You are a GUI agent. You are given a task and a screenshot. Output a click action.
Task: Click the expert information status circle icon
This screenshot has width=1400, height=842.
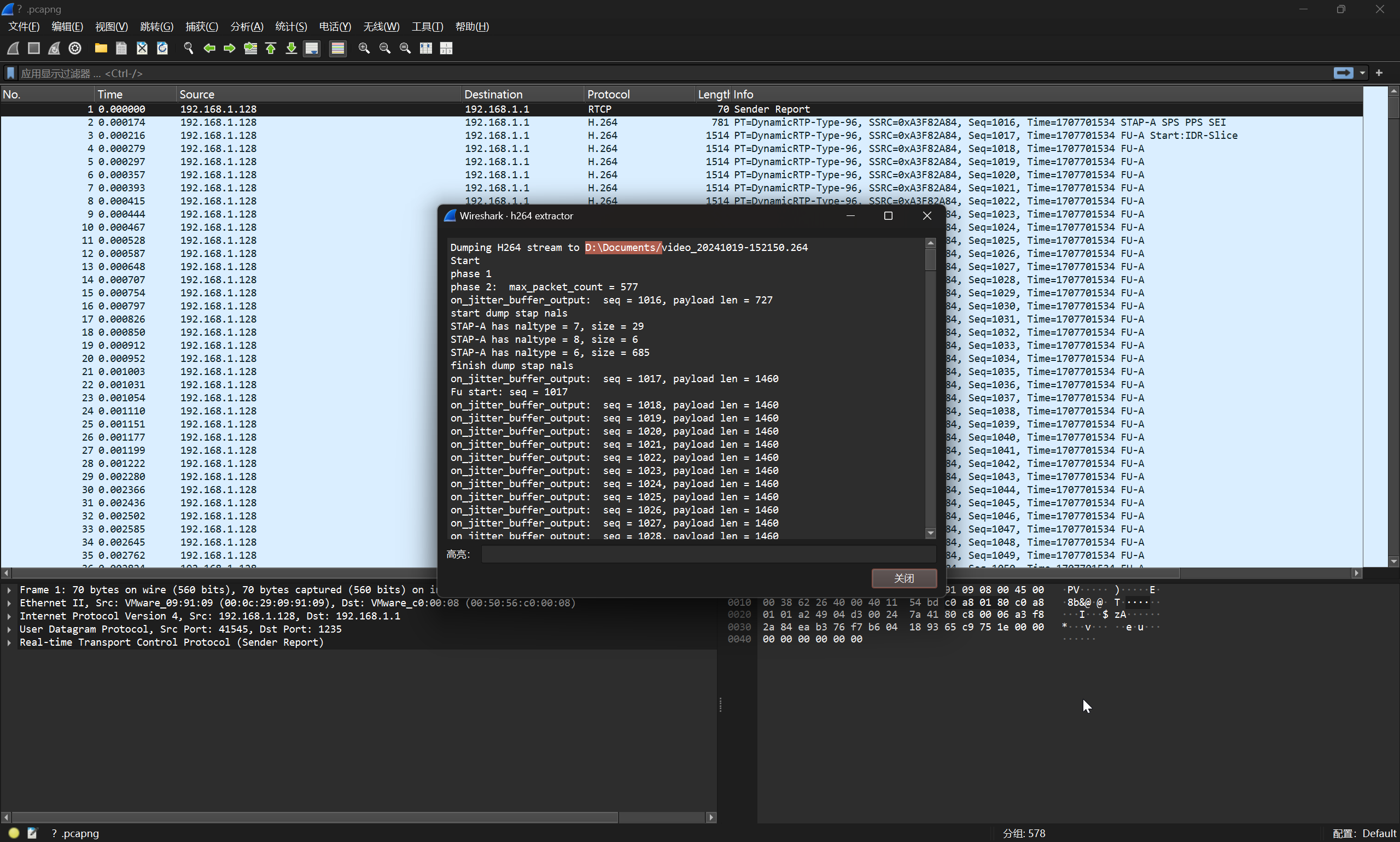coord(14,833)
